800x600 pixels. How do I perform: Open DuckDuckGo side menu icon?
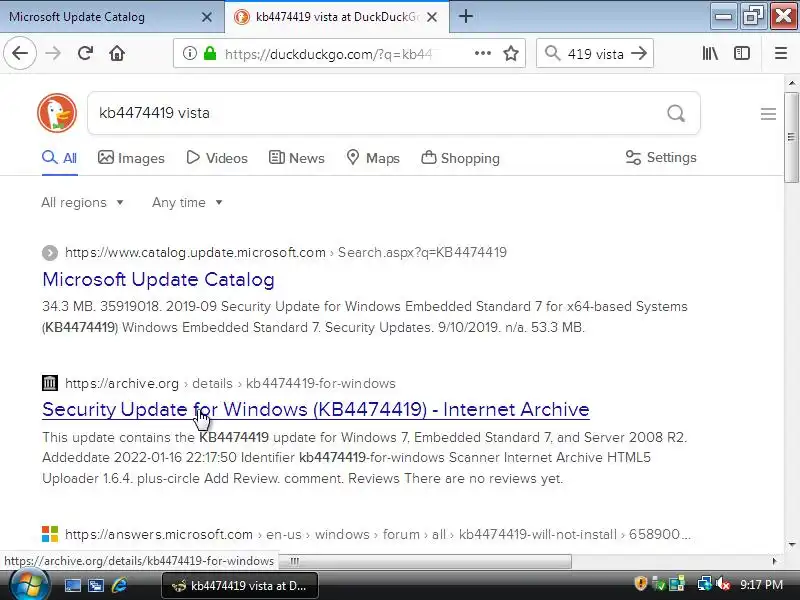click(x=768, y=113)
